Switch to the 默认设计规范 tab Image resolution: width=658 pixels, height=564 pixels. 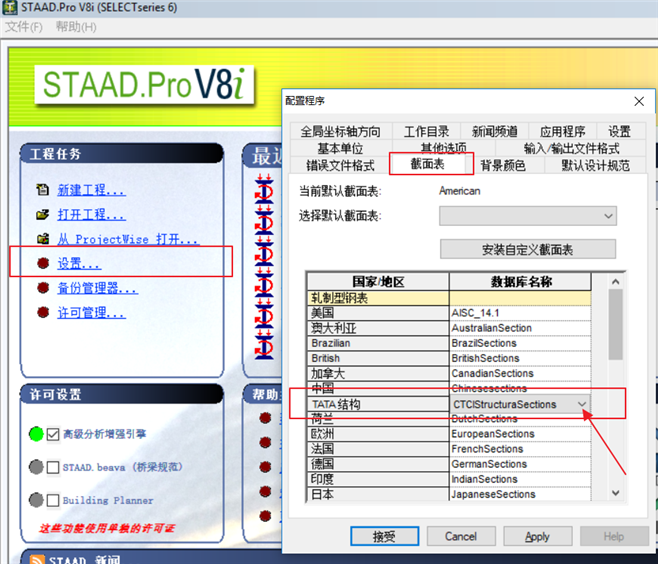595,165
